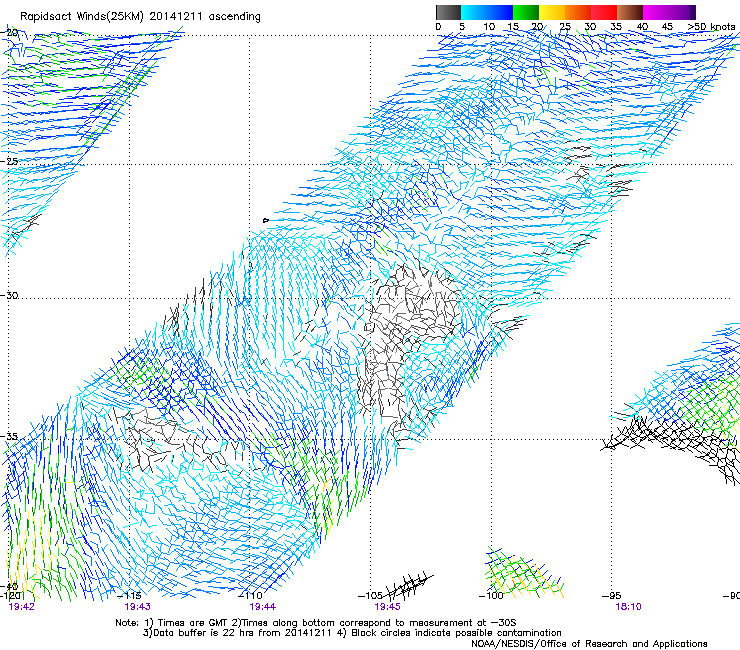Click the latitude label '-30'
Image resolution: width=740 pixels, height=650 pixels.
tap(9, 295)
